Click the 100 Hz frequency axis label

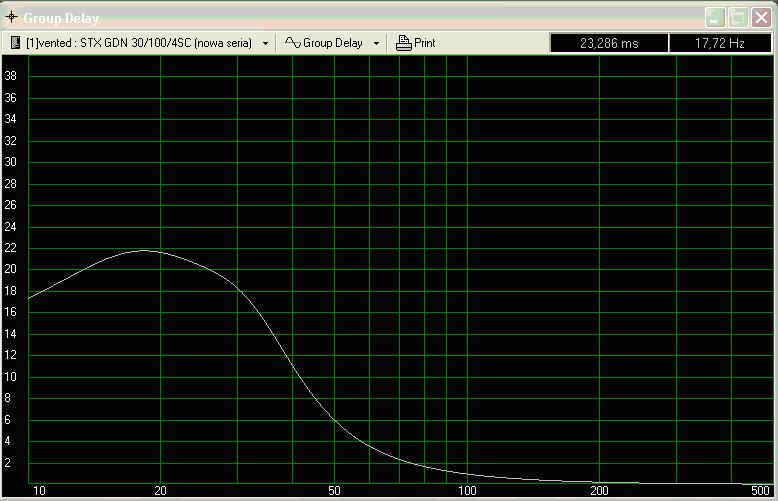pos(467,491)
